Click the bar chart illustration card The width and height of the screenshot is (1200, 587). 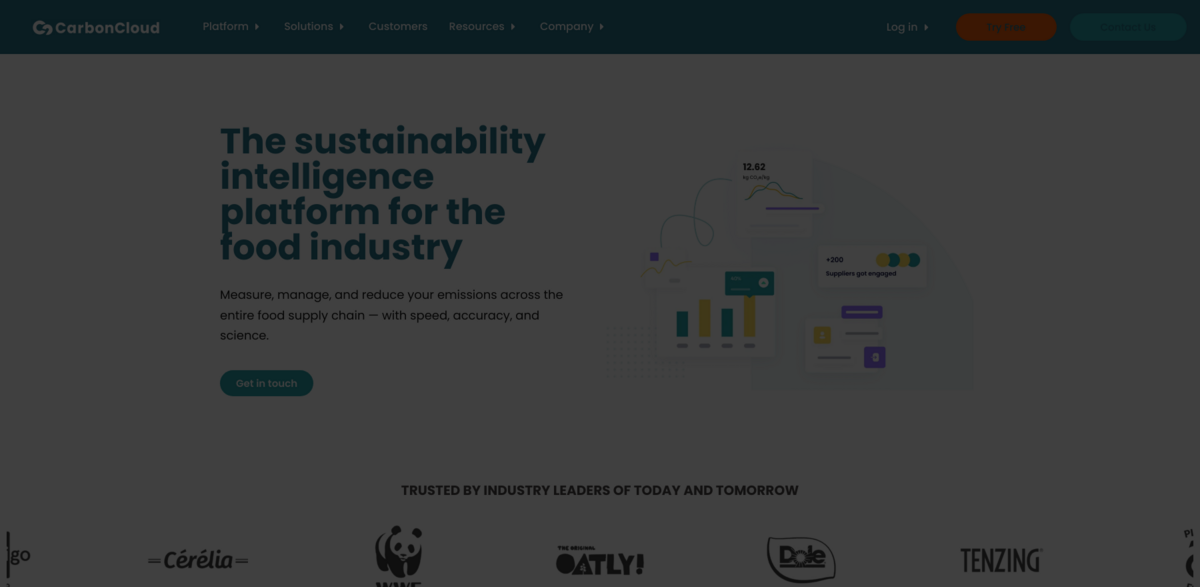tap(715, 315)
